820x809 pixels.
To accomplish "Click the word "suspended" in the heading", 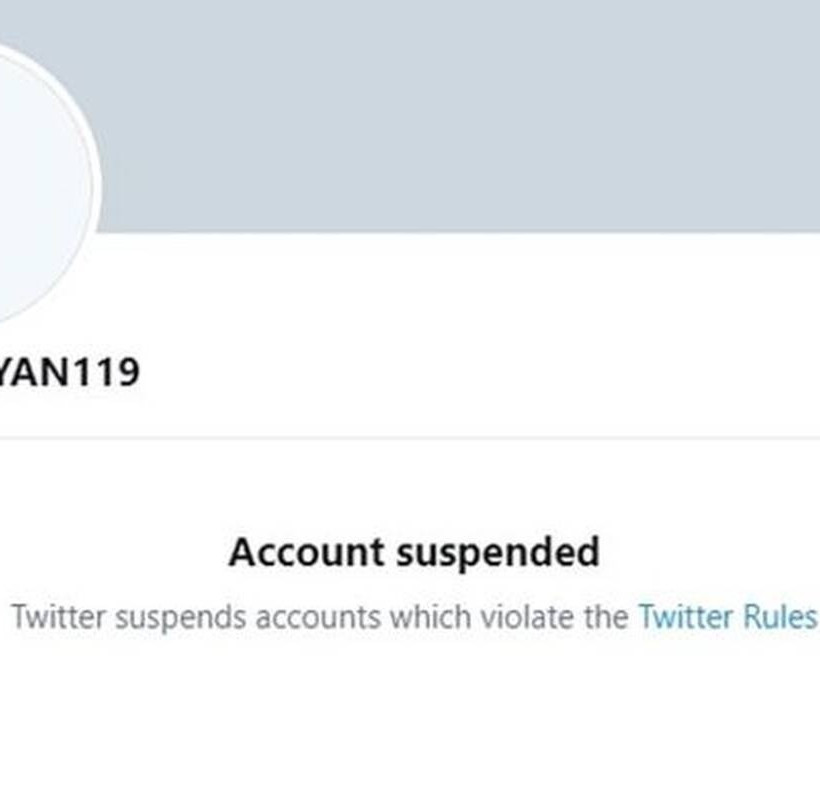I will point(496,552).
